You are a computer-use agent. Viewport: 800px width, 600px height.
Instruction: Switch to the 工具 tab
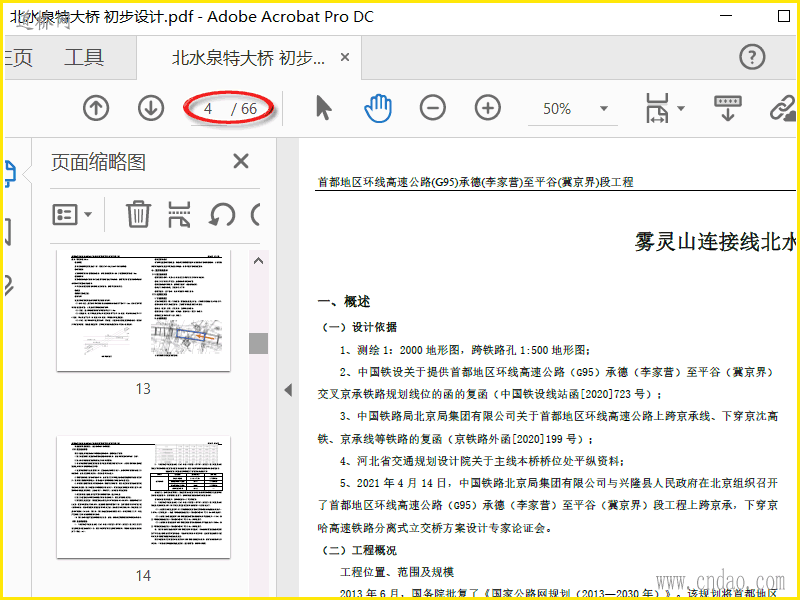[x=84, y=57]
